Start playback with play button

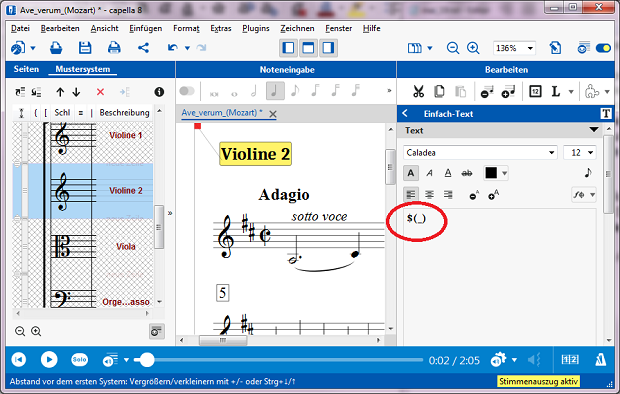49,360
